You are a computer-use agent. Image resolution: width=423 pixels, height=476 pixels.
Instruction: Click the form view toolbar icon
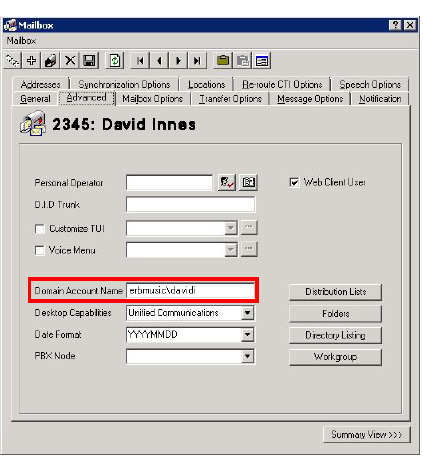(x=262, y=61)
